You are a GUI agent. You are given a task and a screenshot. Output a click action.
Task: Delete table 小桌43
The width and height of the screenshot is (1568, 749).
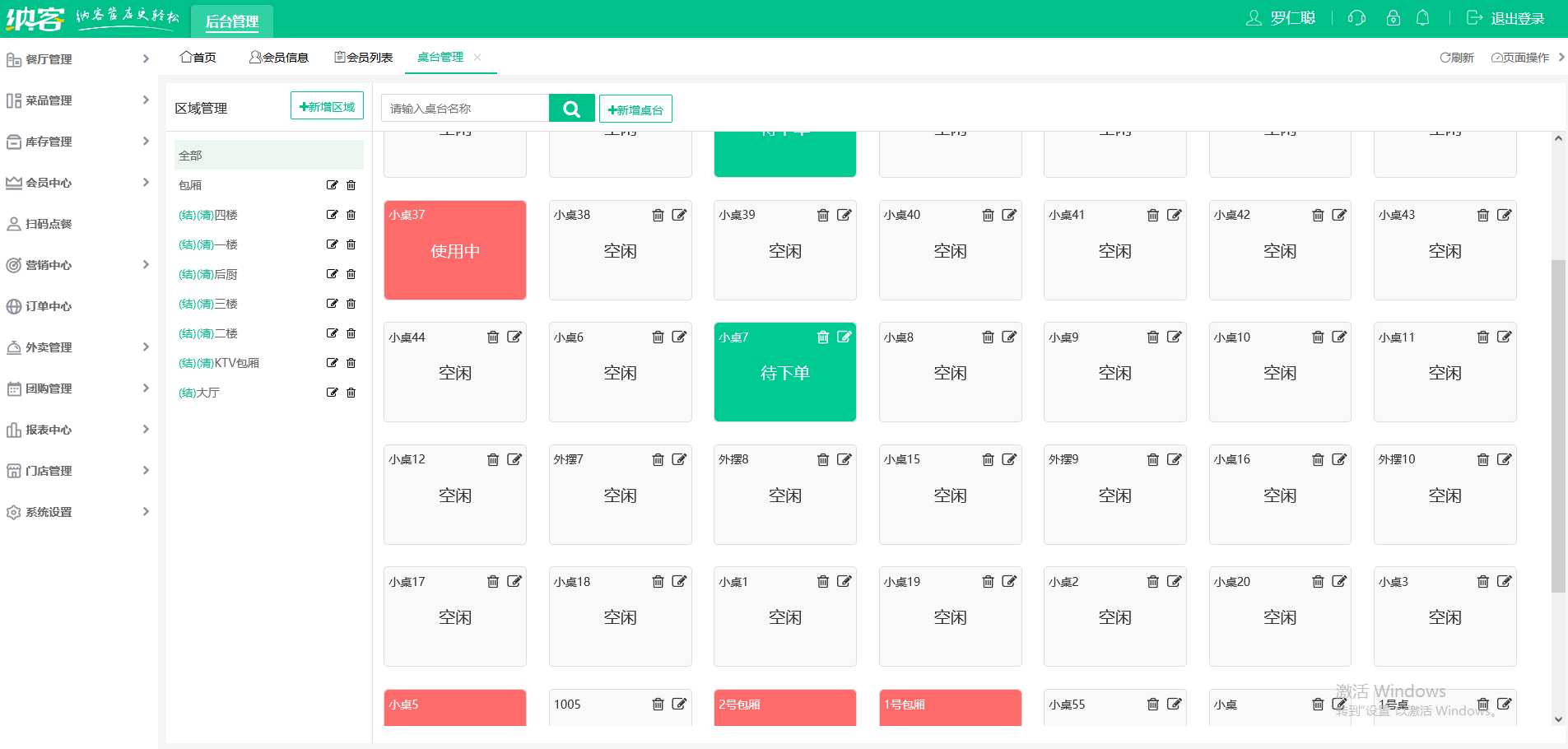(x=1483, y=215)
